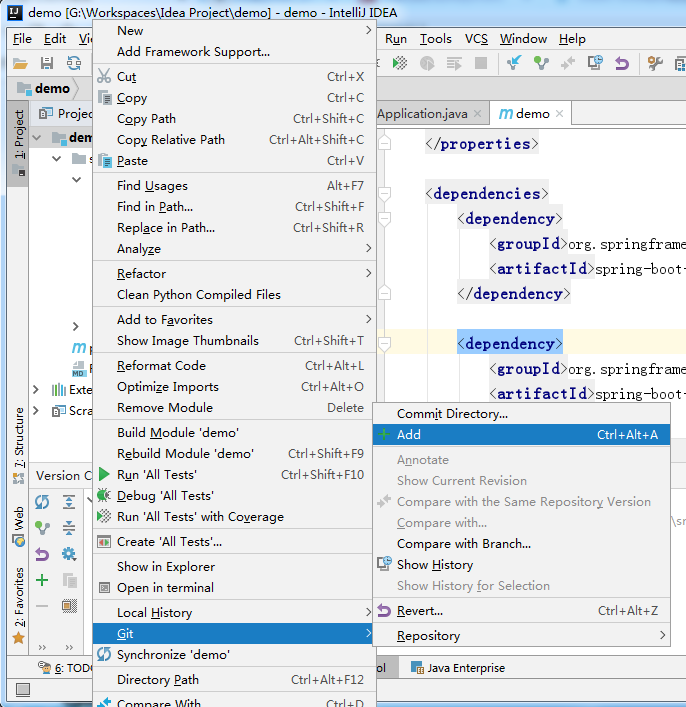686x707 pixels.
Task: Open the File menu
Action: (x=22, y=39)
